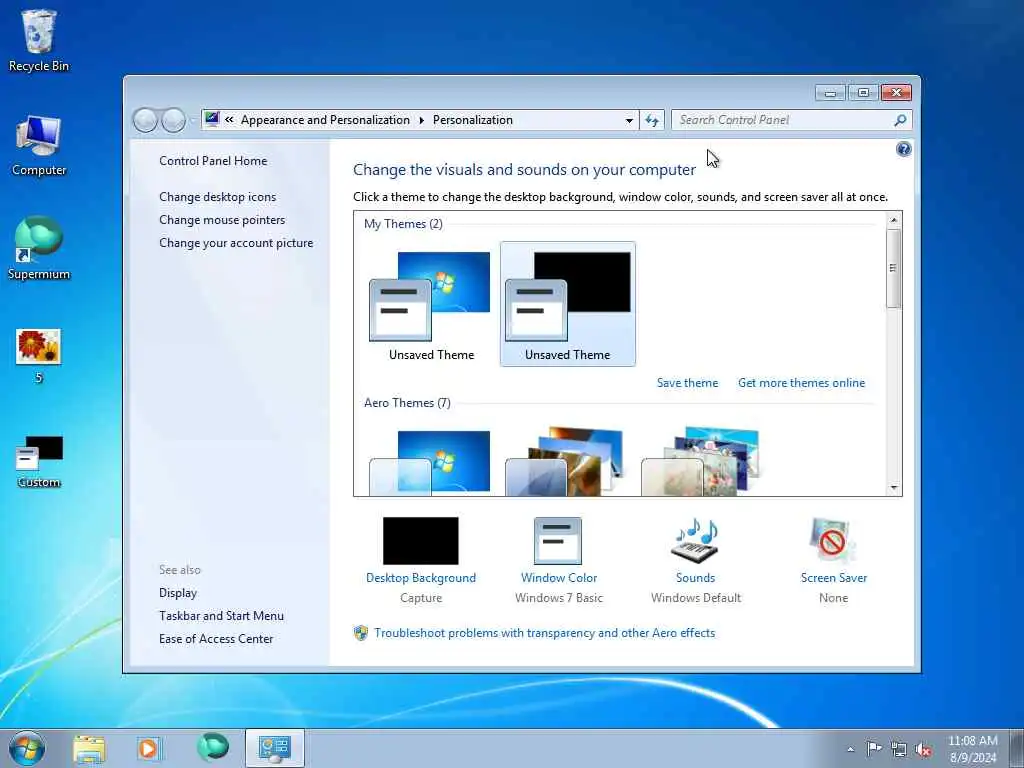Image resolution: width=1024 pixels, height=768 pixels.
Task: Click the network icon in system tray
Action: (899, 750)
